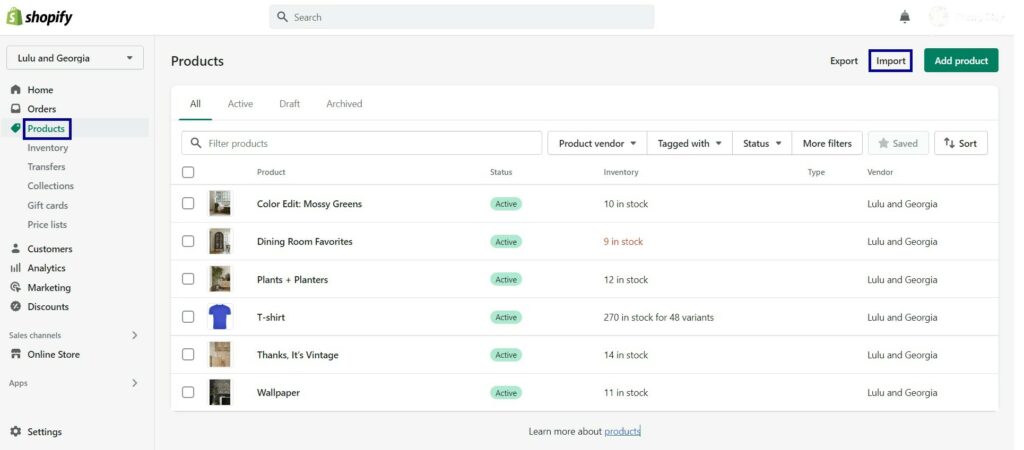
Task: Click the Orders inbox icon
Action: coord(16,108)
